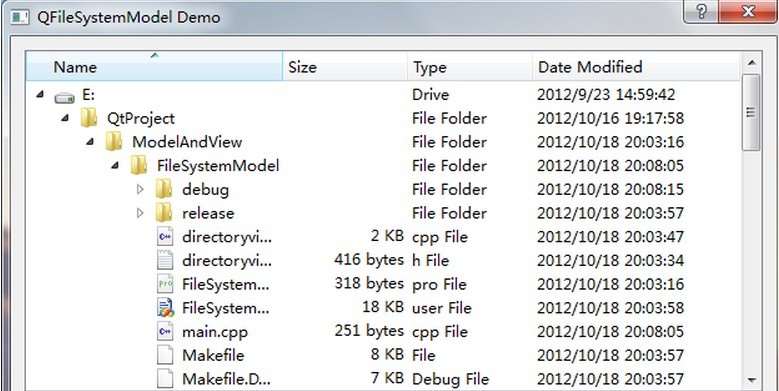The width and height of the screenshot is (779, 391).
Task: Expand the debug folder arrow
Action: (x=140, y=189)
